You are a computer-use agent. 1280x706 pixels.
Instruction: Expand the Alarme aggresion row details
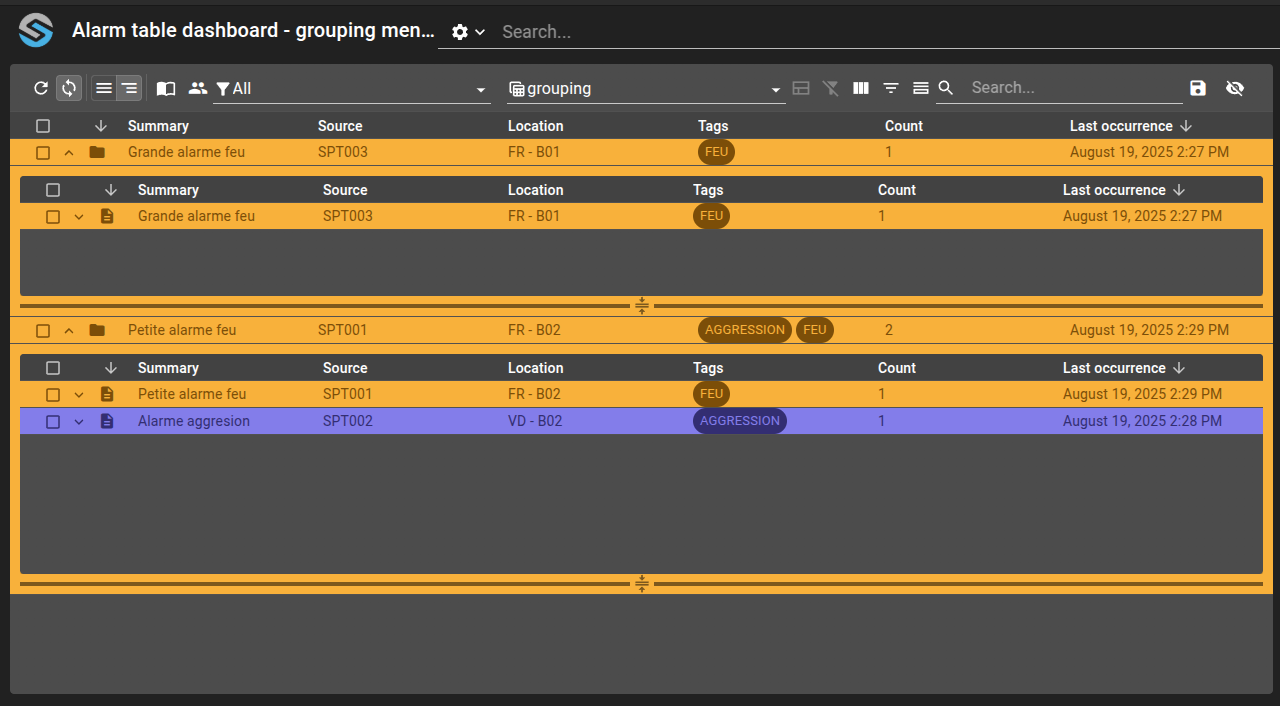point(79,422)
